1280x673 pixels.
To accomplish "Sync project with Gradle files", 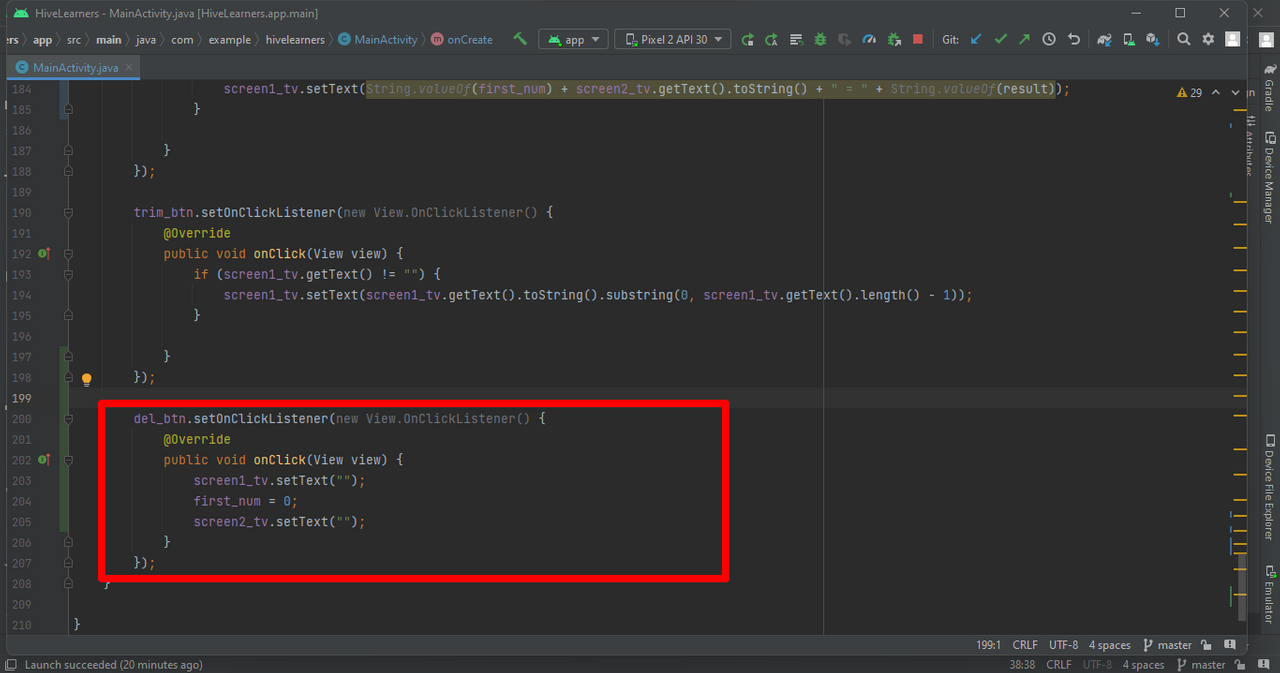I will coord(1105,39).
